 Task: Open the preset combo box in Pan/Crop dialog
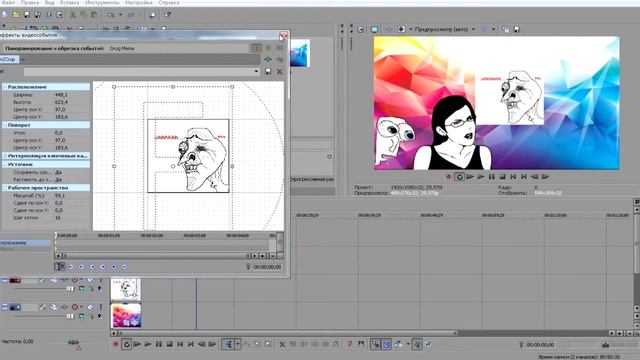click(141, 71)
